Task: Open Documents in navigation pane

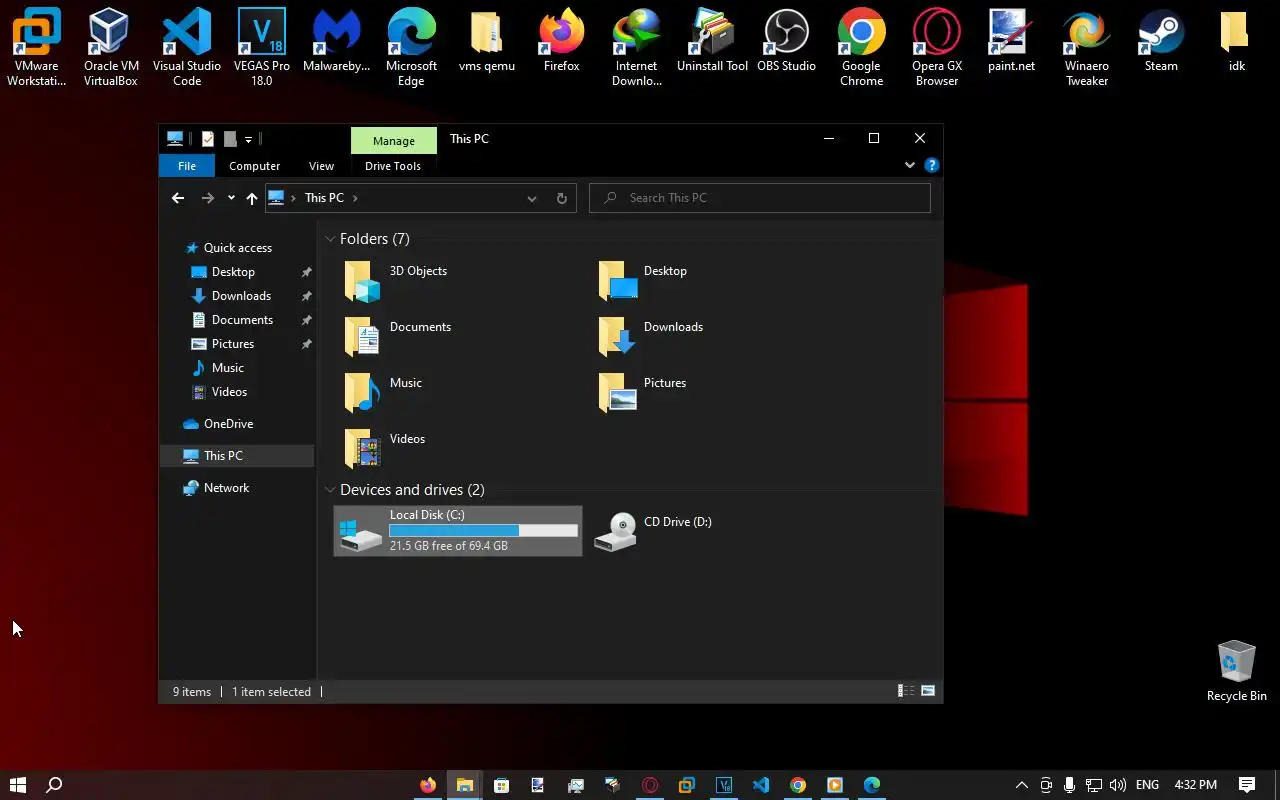Action: pos(242,320)
